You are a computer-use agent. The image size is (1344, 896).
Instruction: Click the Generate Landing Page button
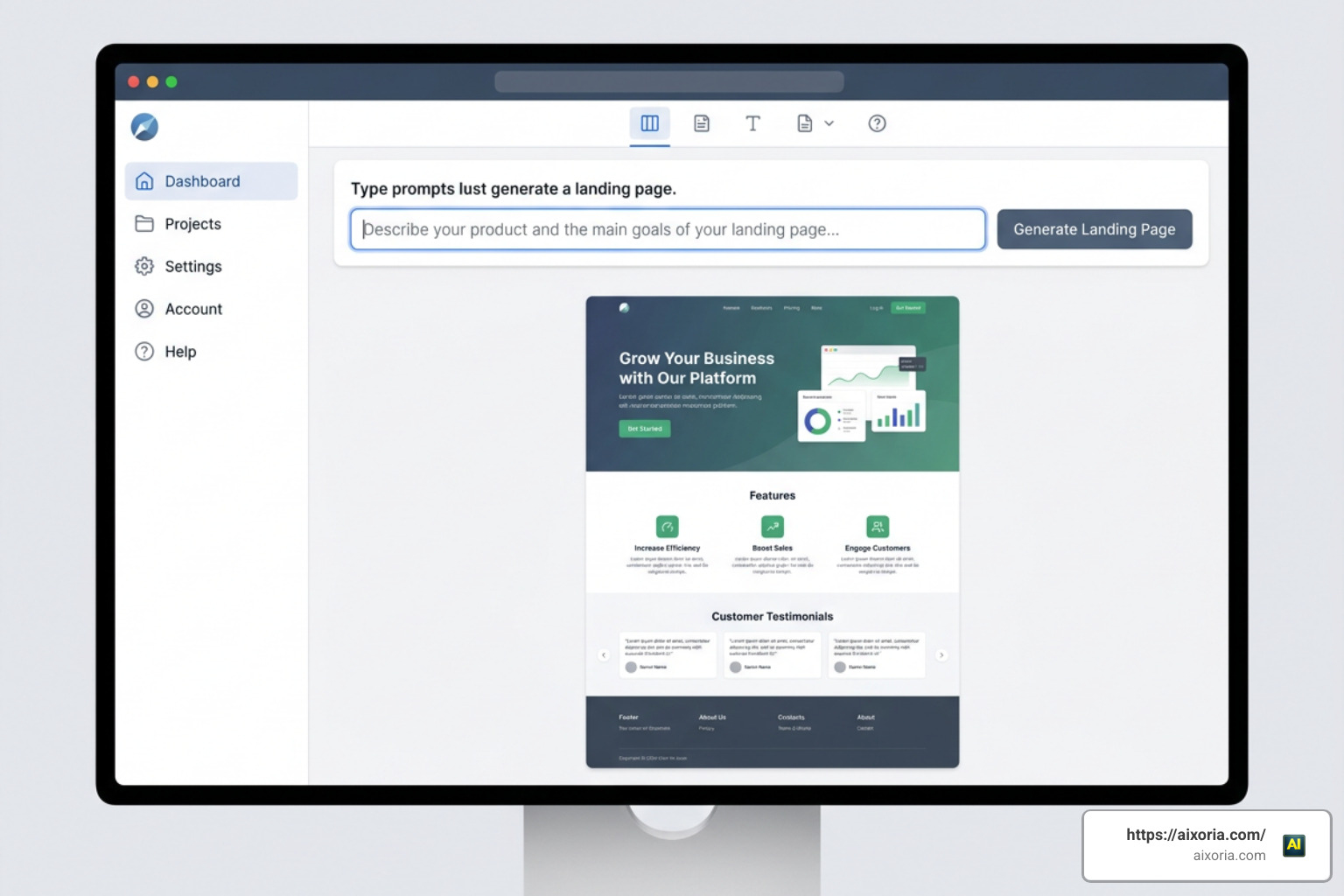(1095, 229)
